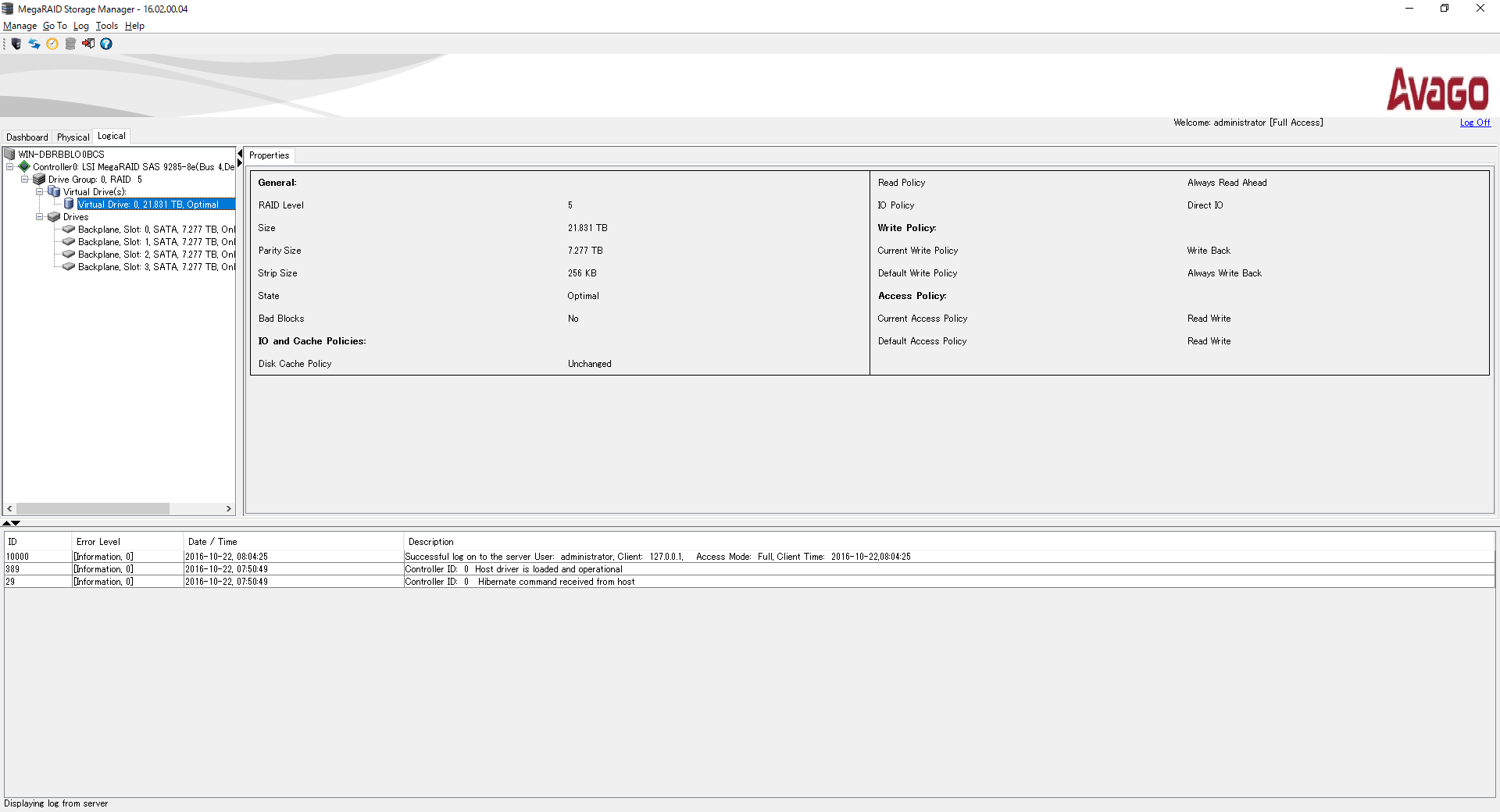Select the Logical tab

click(112, 136)
